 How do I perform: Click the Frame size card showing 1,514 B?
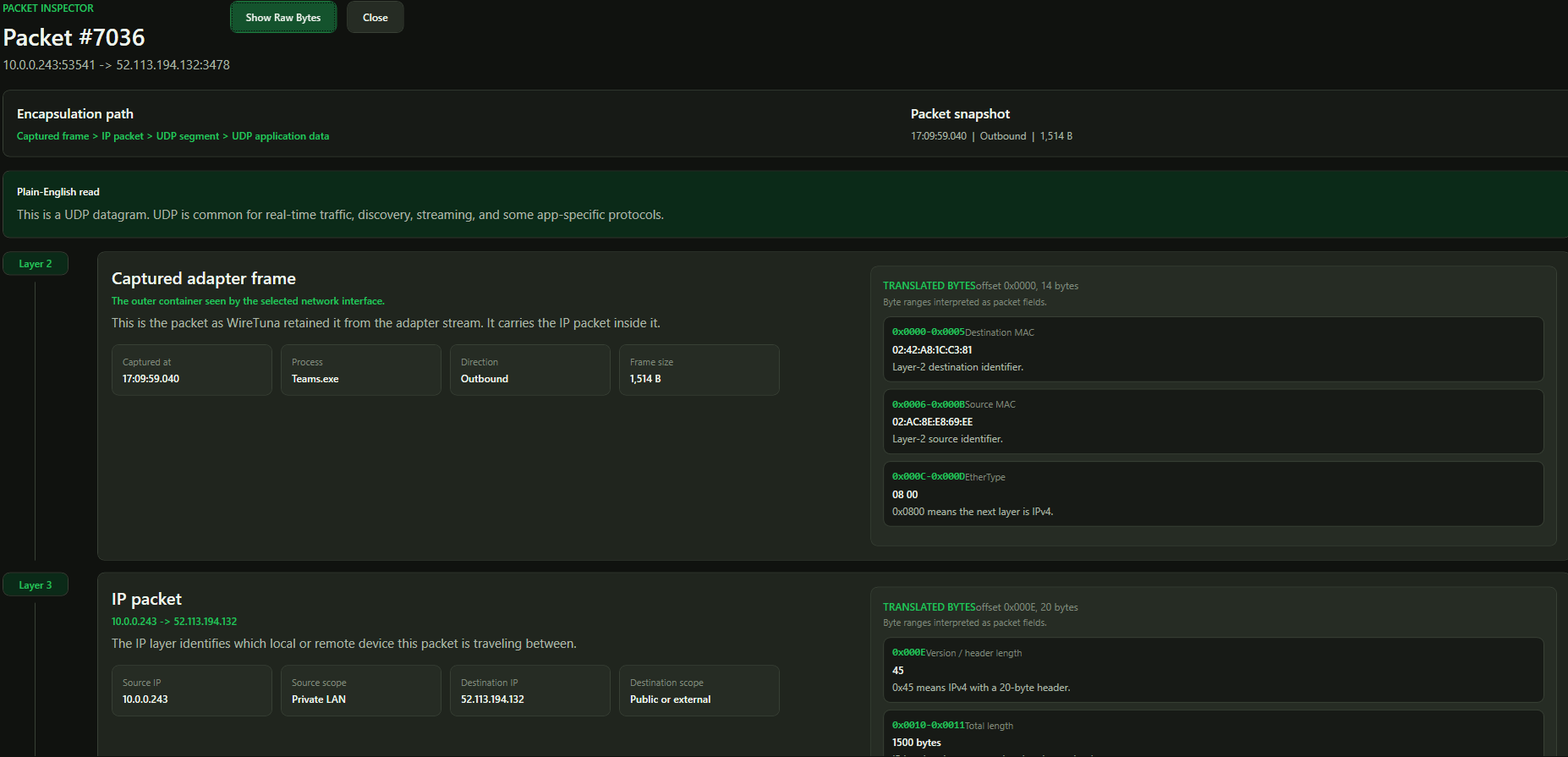click(x=699, y=370)
